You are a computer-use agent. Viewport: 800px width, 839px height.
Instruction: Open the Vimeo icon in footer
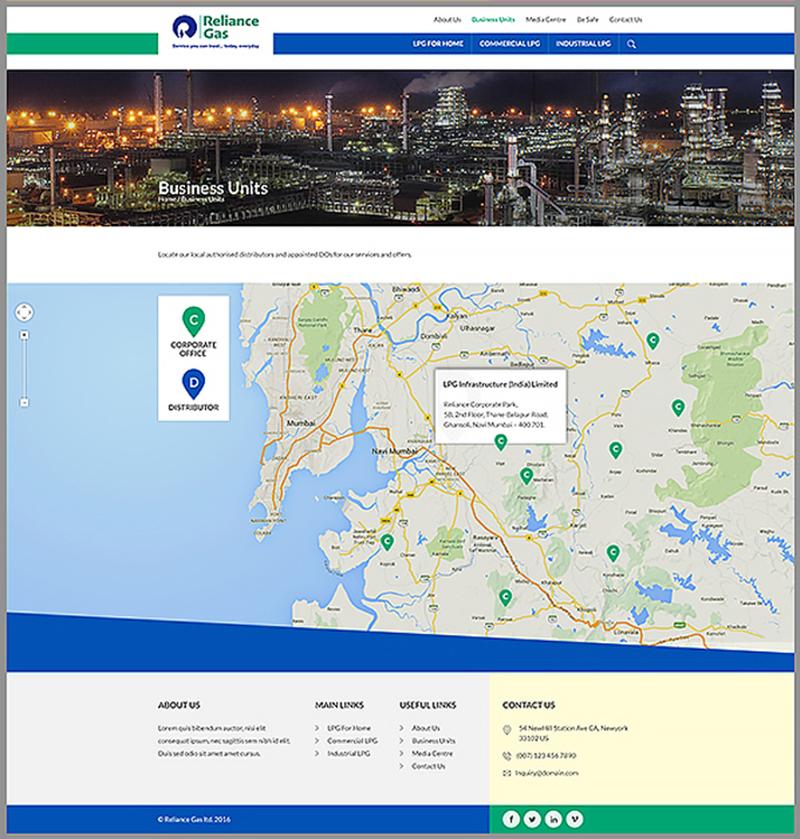[x=574, y=819]
